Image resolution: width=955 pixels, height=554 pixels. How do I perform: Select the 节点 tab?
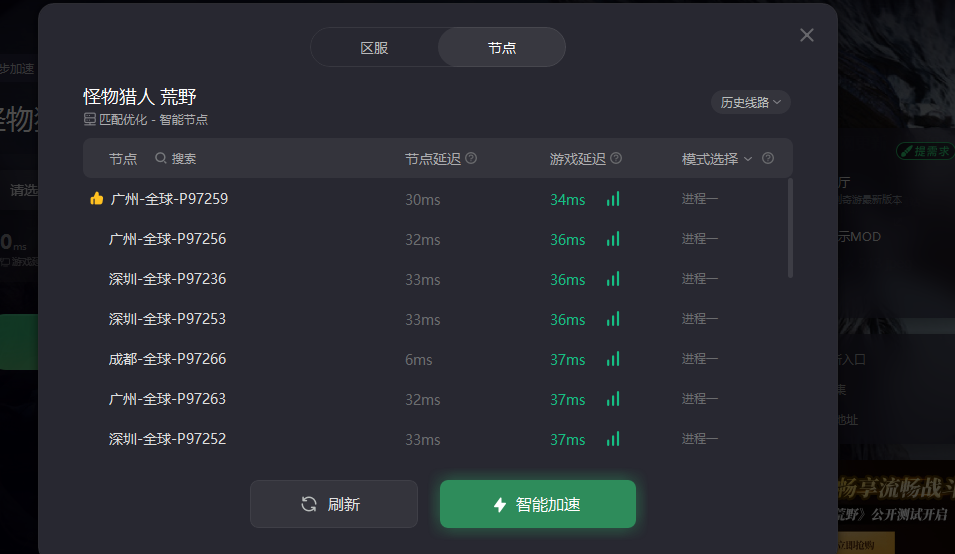502,47
